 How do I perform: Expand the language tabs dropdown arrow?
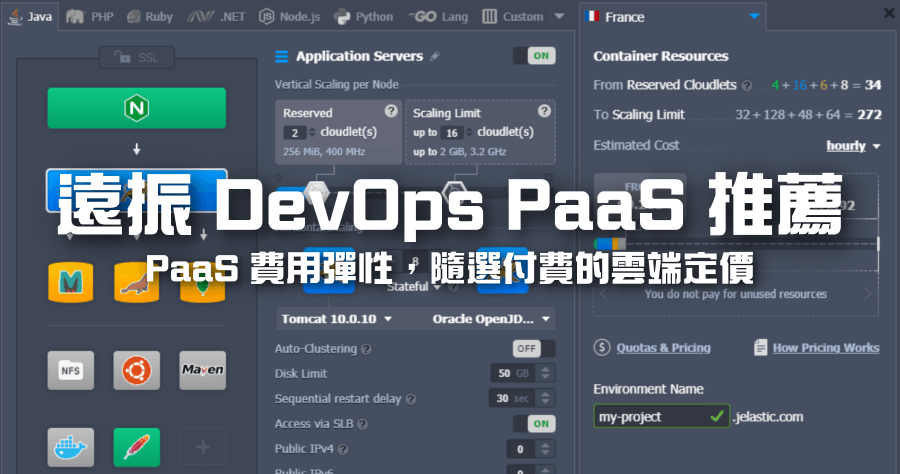coord(559,17)
